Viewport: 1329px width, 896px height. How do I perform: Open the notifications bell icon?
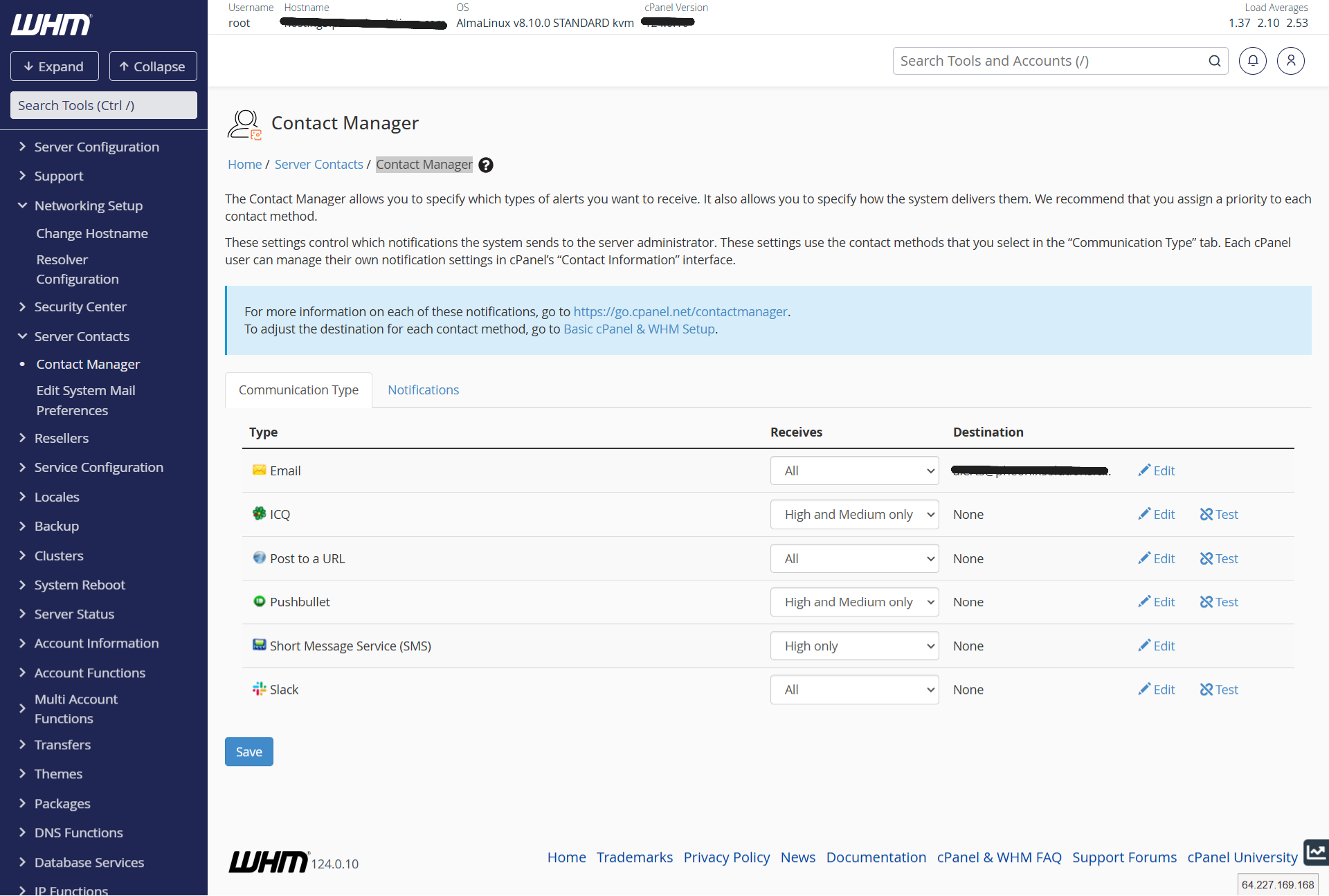click(1252, 61)
